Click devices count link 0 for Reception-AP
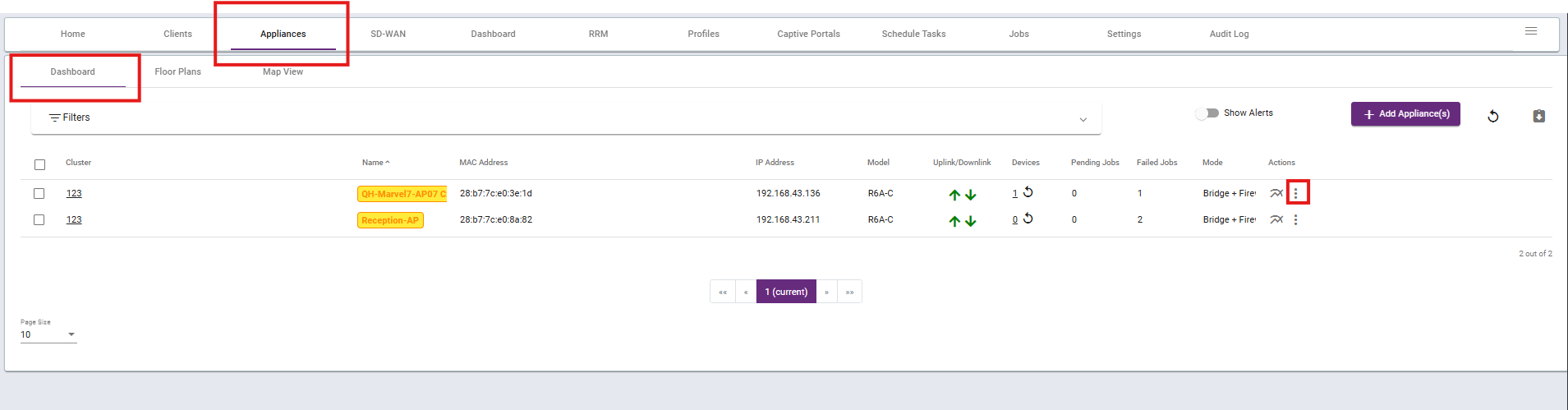Viewport: 1568px width, 410px height. click(x=1015, y=220)
